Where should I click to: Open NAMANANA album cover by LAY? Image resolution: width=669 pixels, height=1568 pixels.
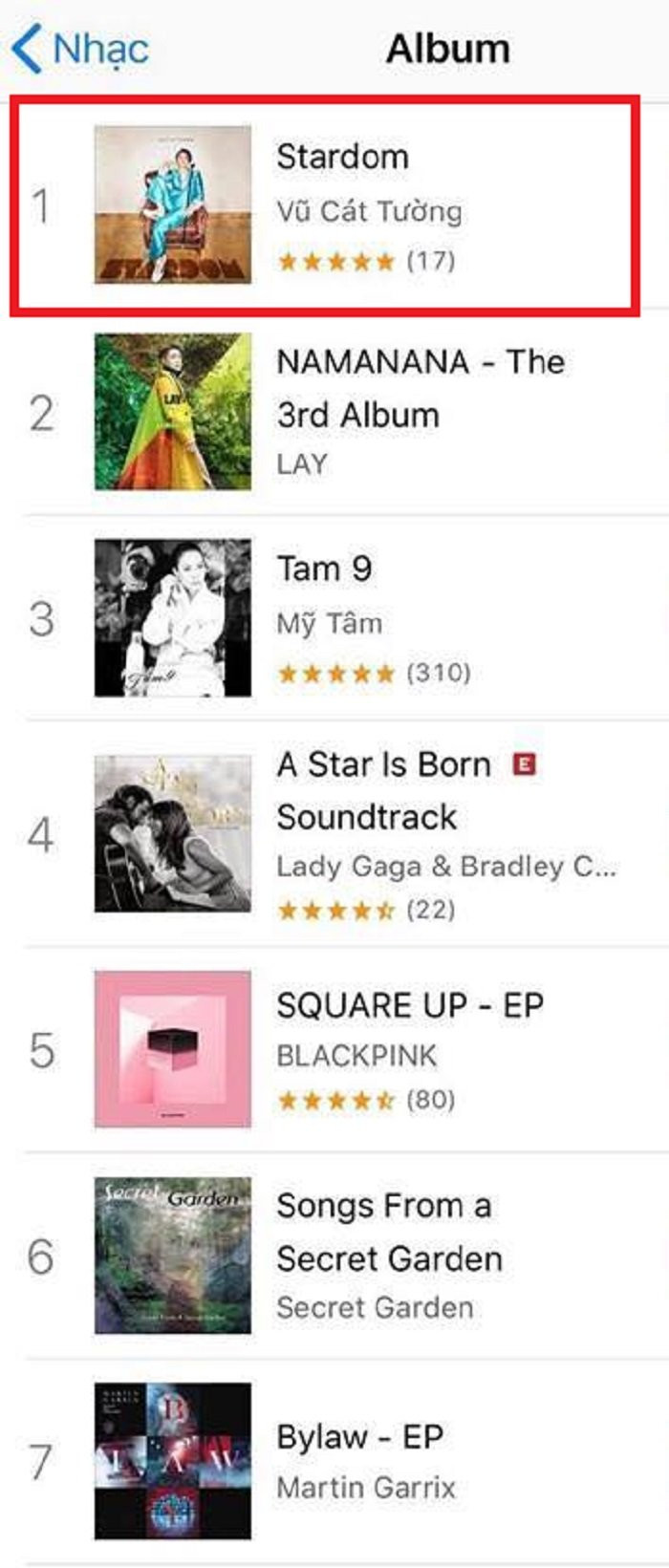coord(173,412)
